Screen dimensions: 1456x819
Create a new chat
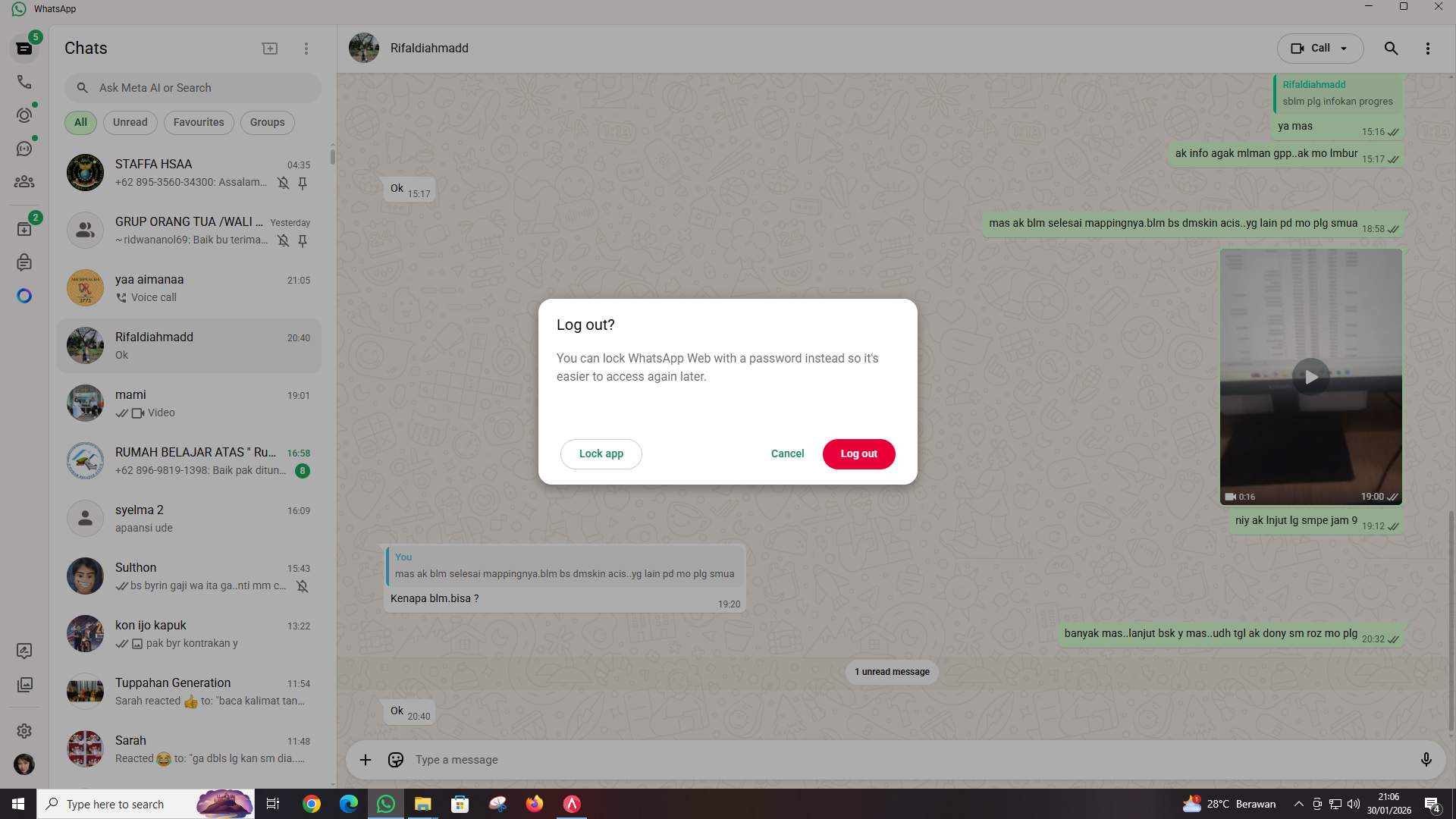click(269, 48)
